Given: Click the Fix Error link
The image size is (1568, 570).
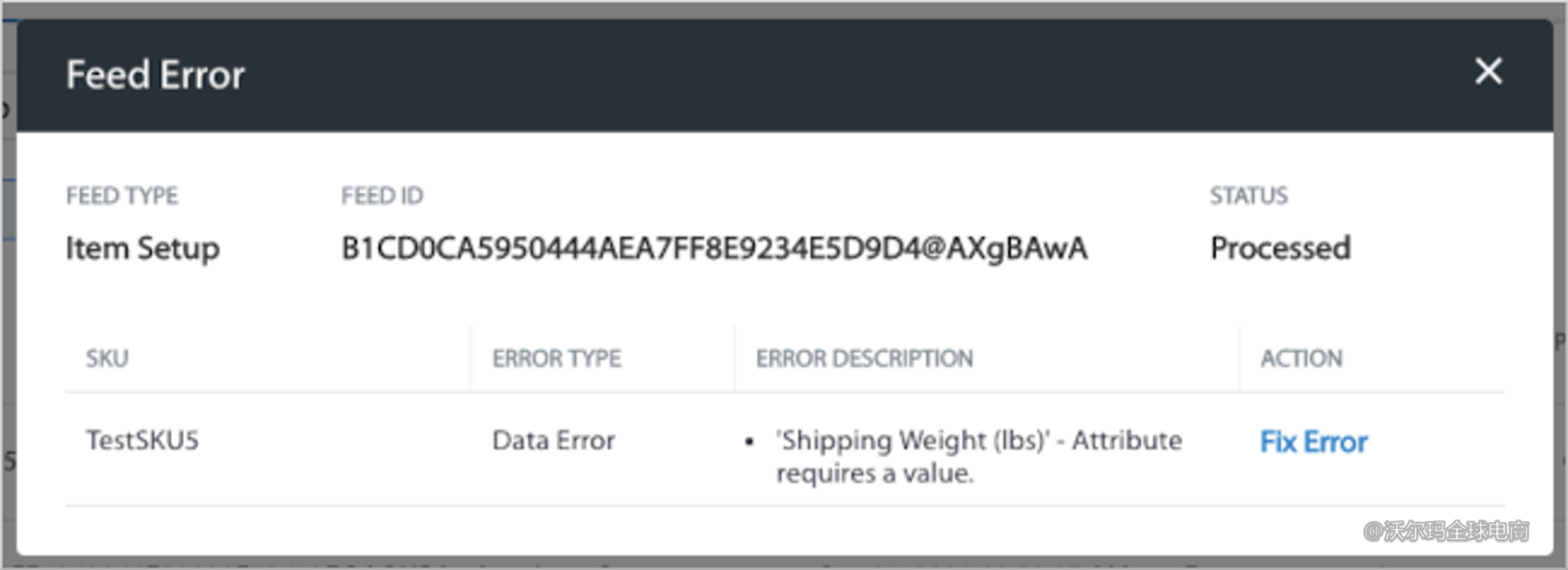Looking at the screenshot, I should tap(1313, 442).
